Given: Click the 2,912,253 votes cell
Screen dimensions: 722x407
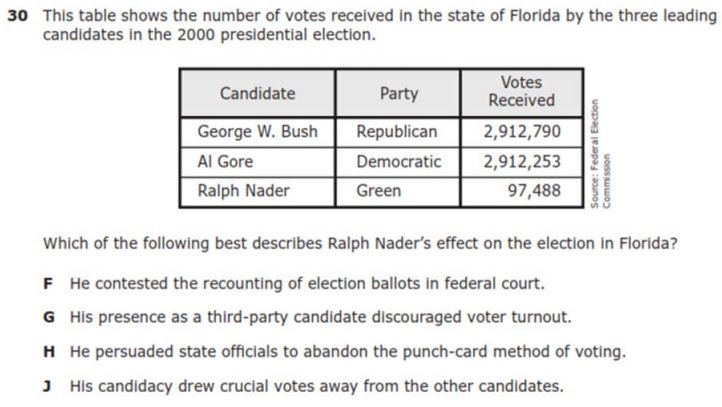Looking at the screenshot, I should 522,162.
